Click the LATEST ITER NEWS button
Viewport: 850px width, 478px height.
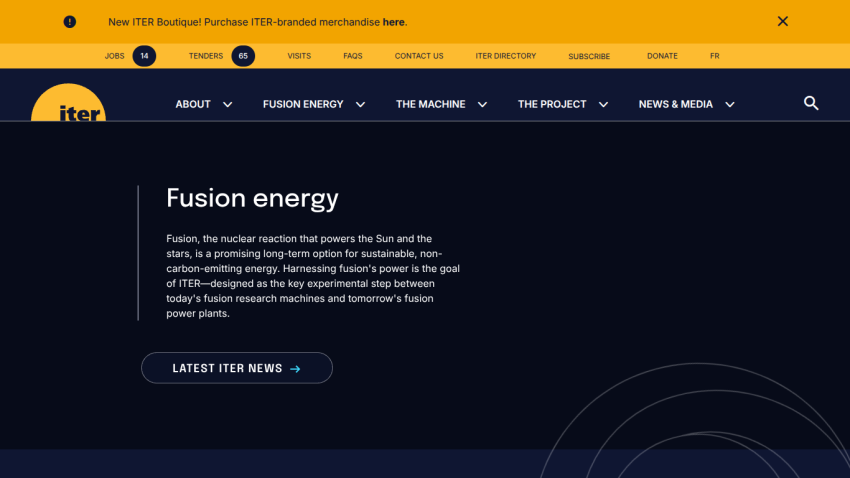[237, 368]
